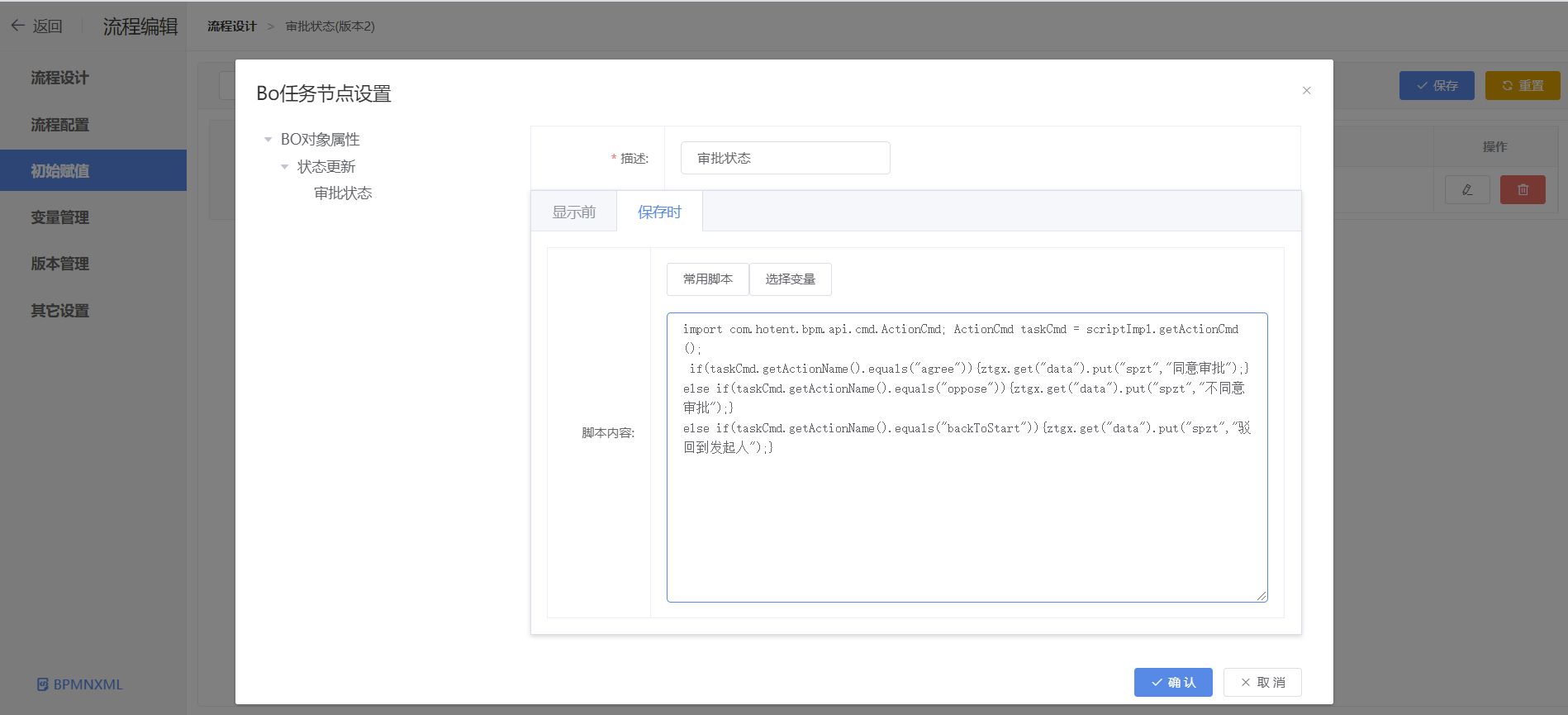Viewport: 1568px width, 715px height.
Task: Click the red trash delete icon
Action: click(x=1522, y=190)
